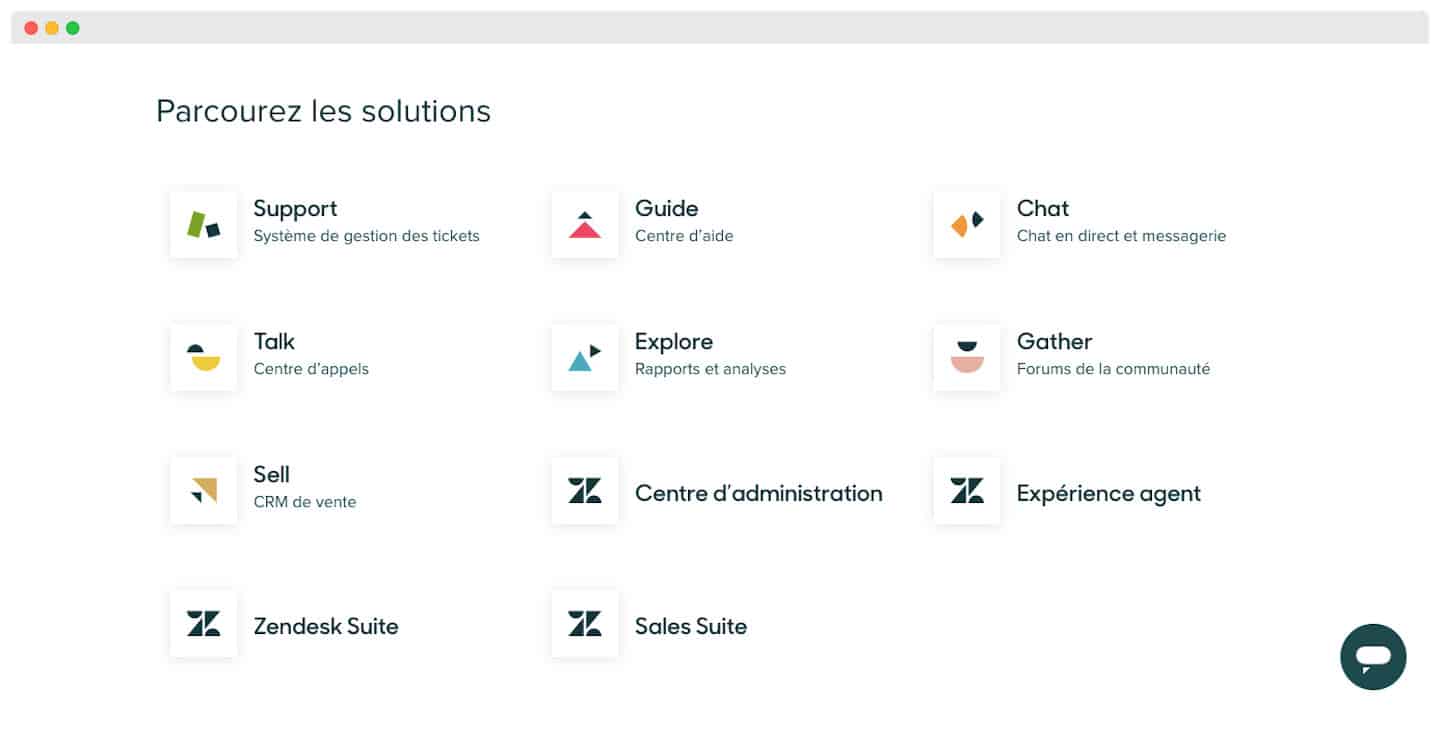Select the Sales Suite link
Screen dimensions: 1440x737
691,626
